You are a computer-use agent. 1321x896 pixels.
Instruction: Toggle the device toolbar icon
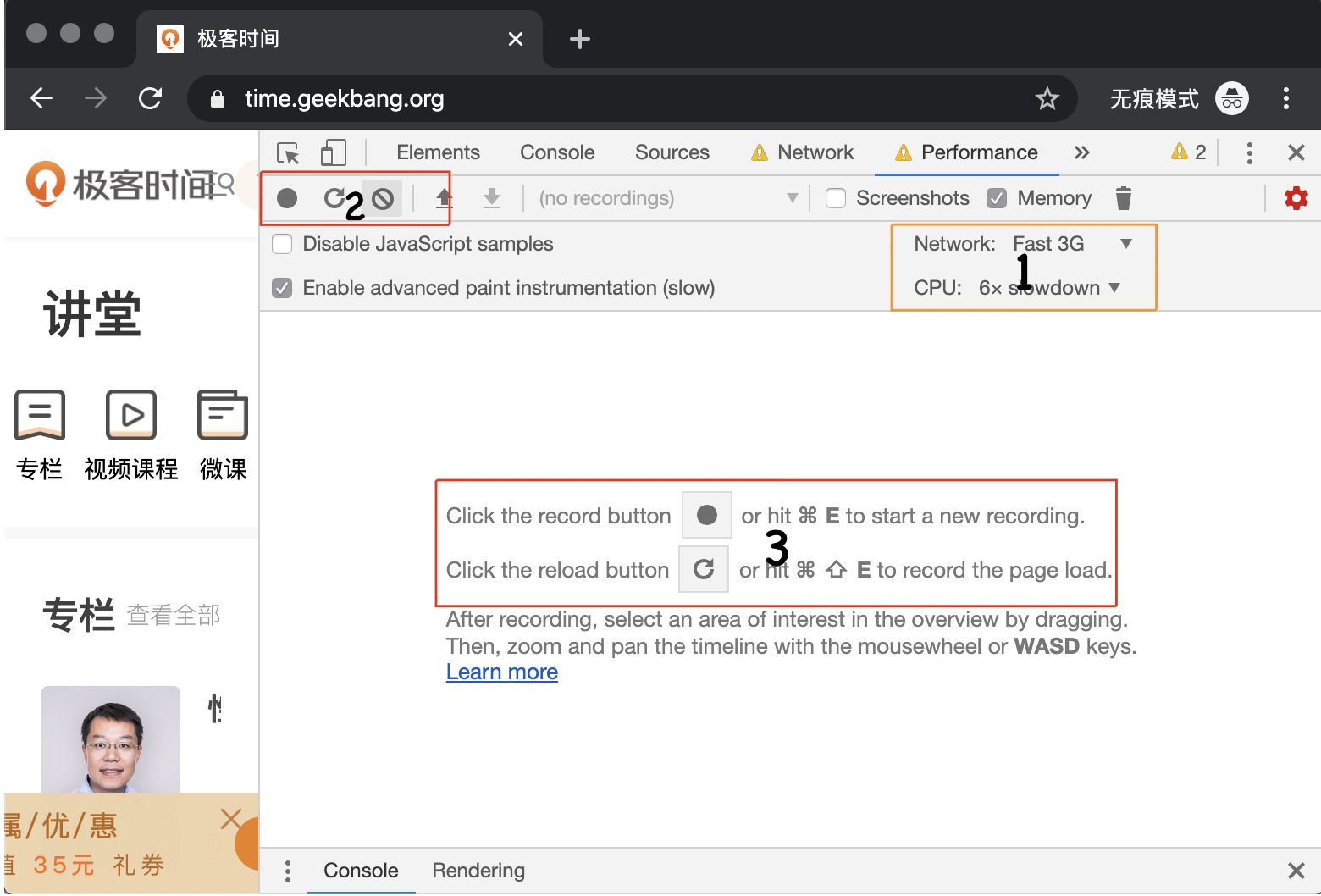pyautogui.click(x=334, y=153)
